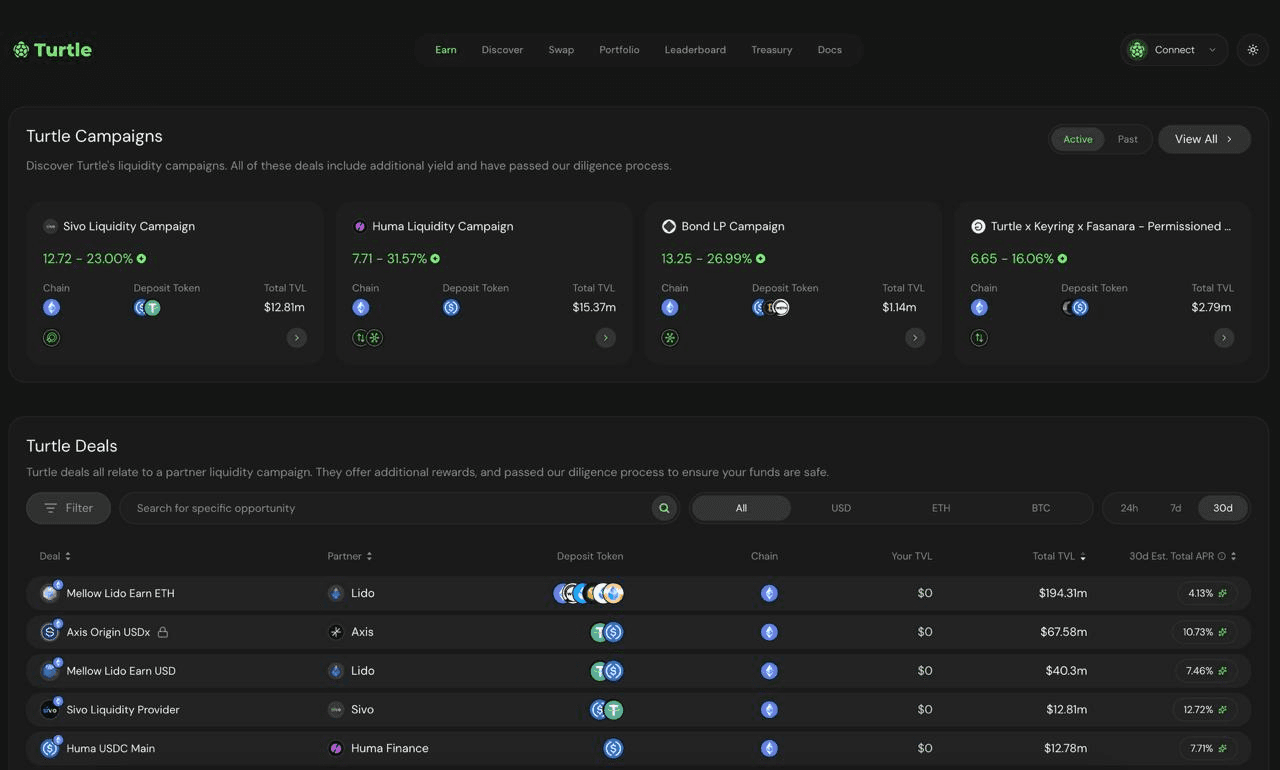Screen dimensions: 1280x770
Task: Filter deals by BTC
Action: pyautogui.click(x=1041, y=508)
